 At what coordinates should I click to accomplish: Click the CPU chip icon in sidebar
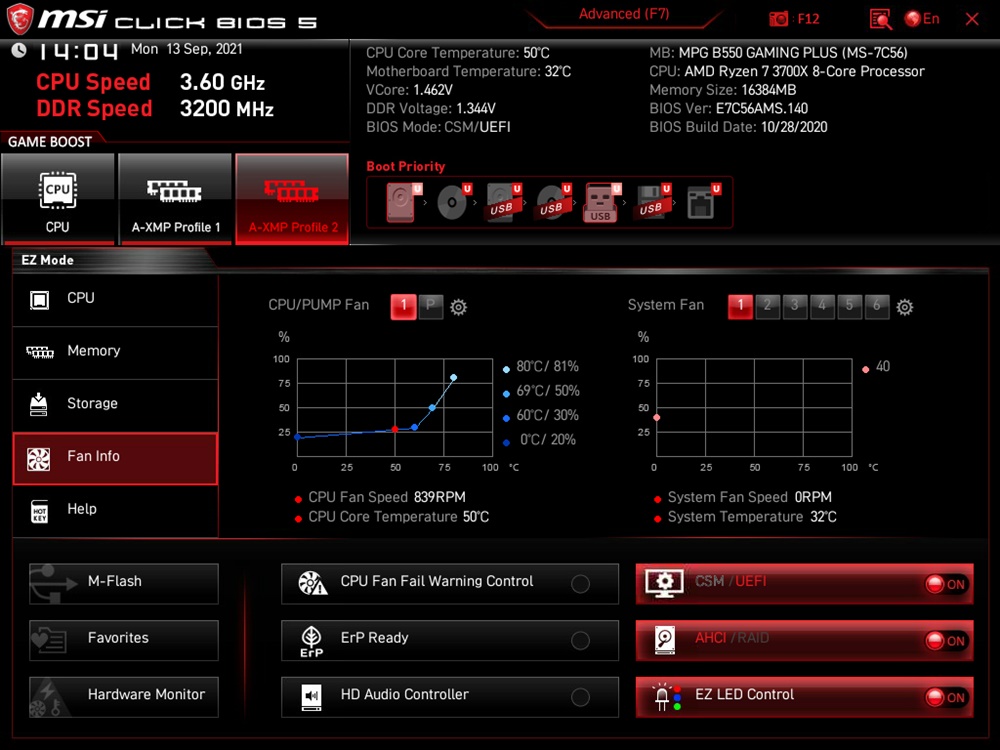point(40,300)
